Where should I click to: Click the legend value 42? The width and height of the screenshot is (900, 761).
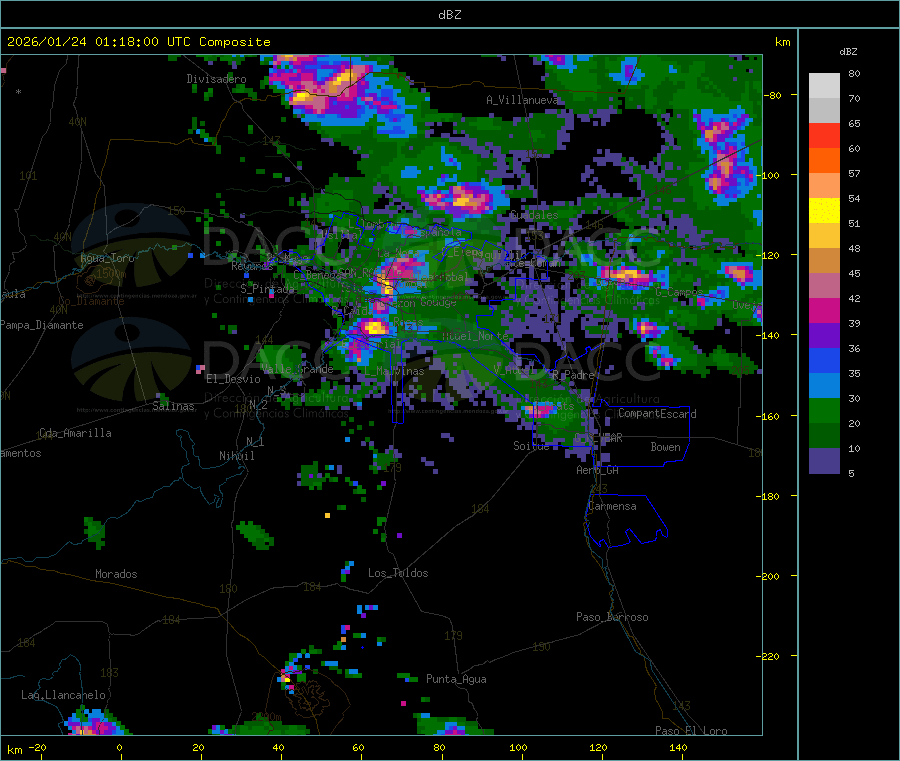pyautogui.click(x=854, y=298)
